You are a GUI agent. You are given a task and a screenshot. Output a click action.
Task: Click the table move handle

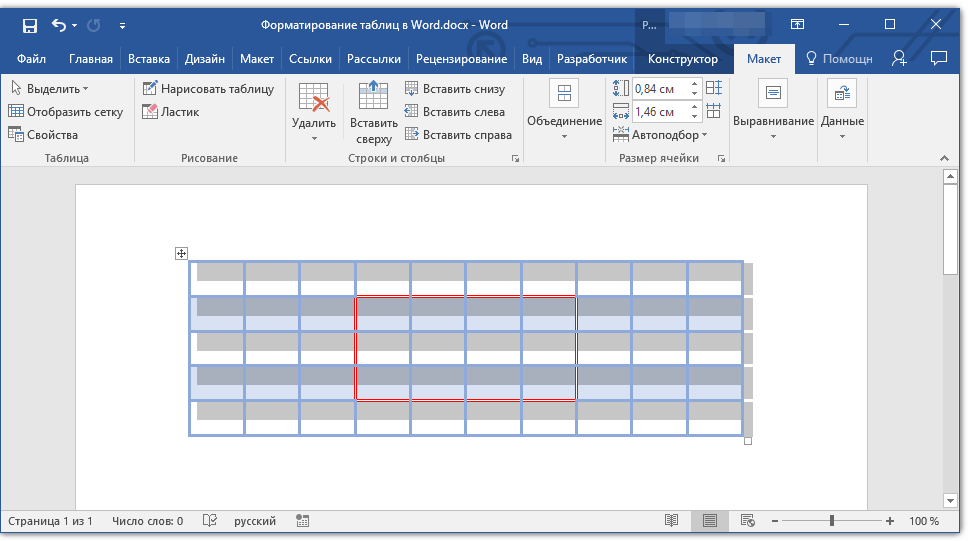click(x=182, y=254)
